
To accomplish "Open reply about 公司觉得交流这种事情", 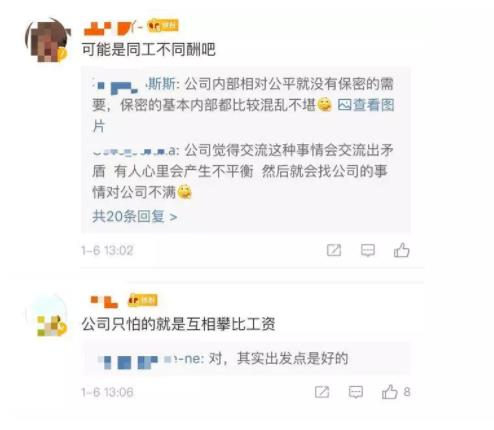I will tap(243, 171).
